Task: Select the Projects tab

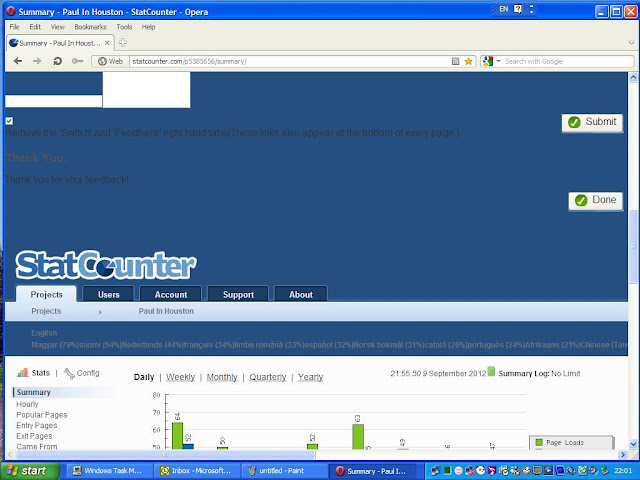Action: 46,294
